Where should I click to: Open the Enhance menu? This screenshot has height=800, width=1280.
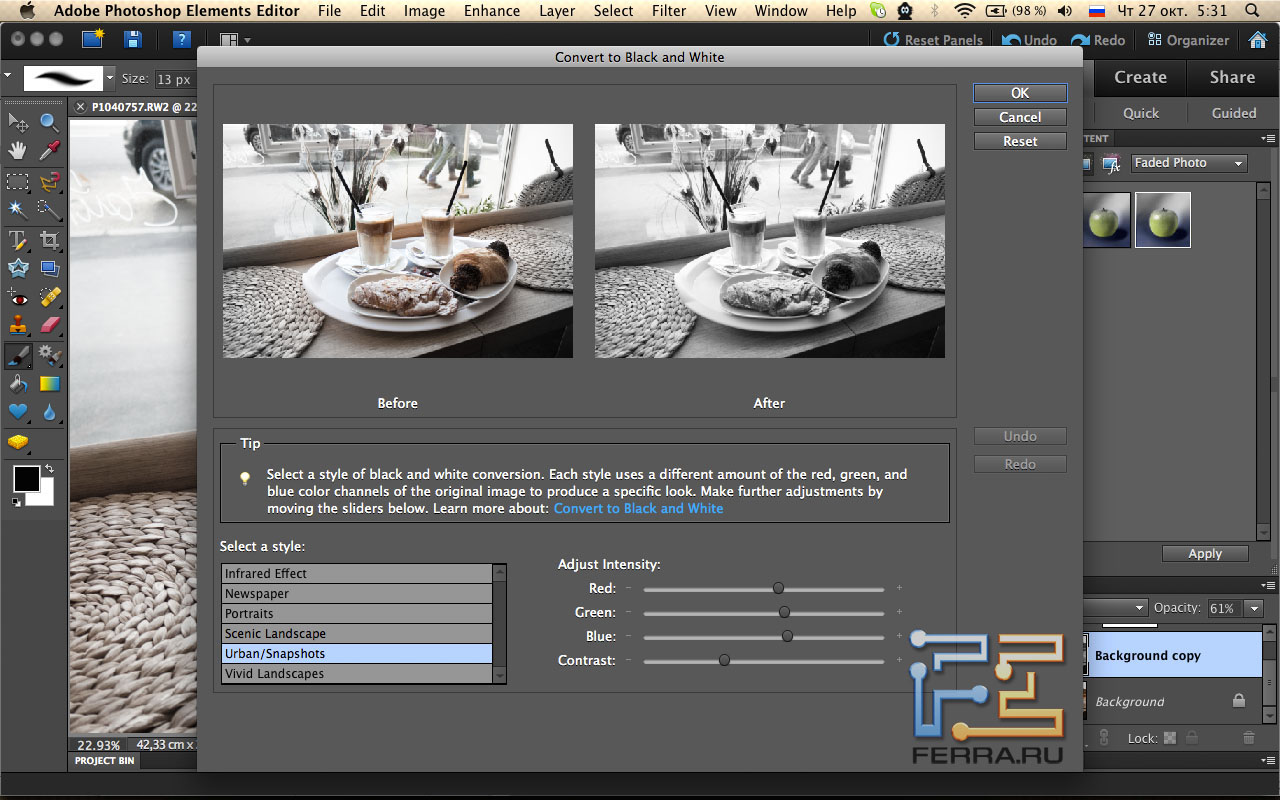(491, 11)
